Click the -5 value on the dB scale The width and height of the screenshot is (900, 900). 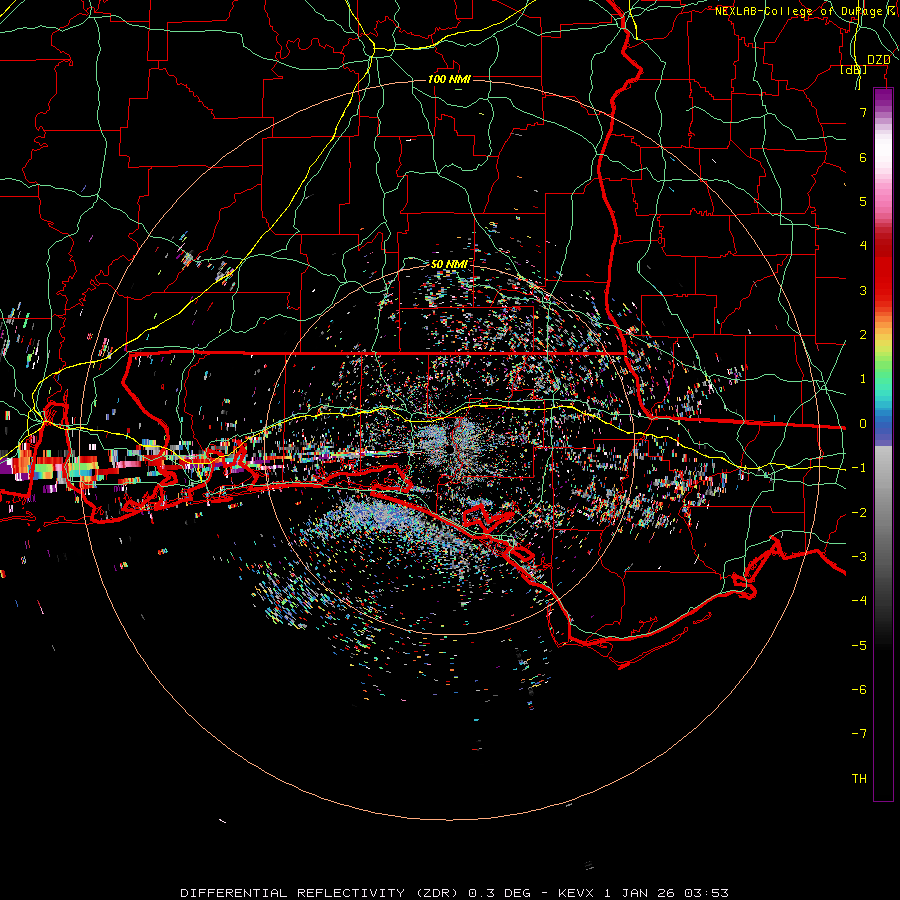pyautogui.click(x=859, y=646)
